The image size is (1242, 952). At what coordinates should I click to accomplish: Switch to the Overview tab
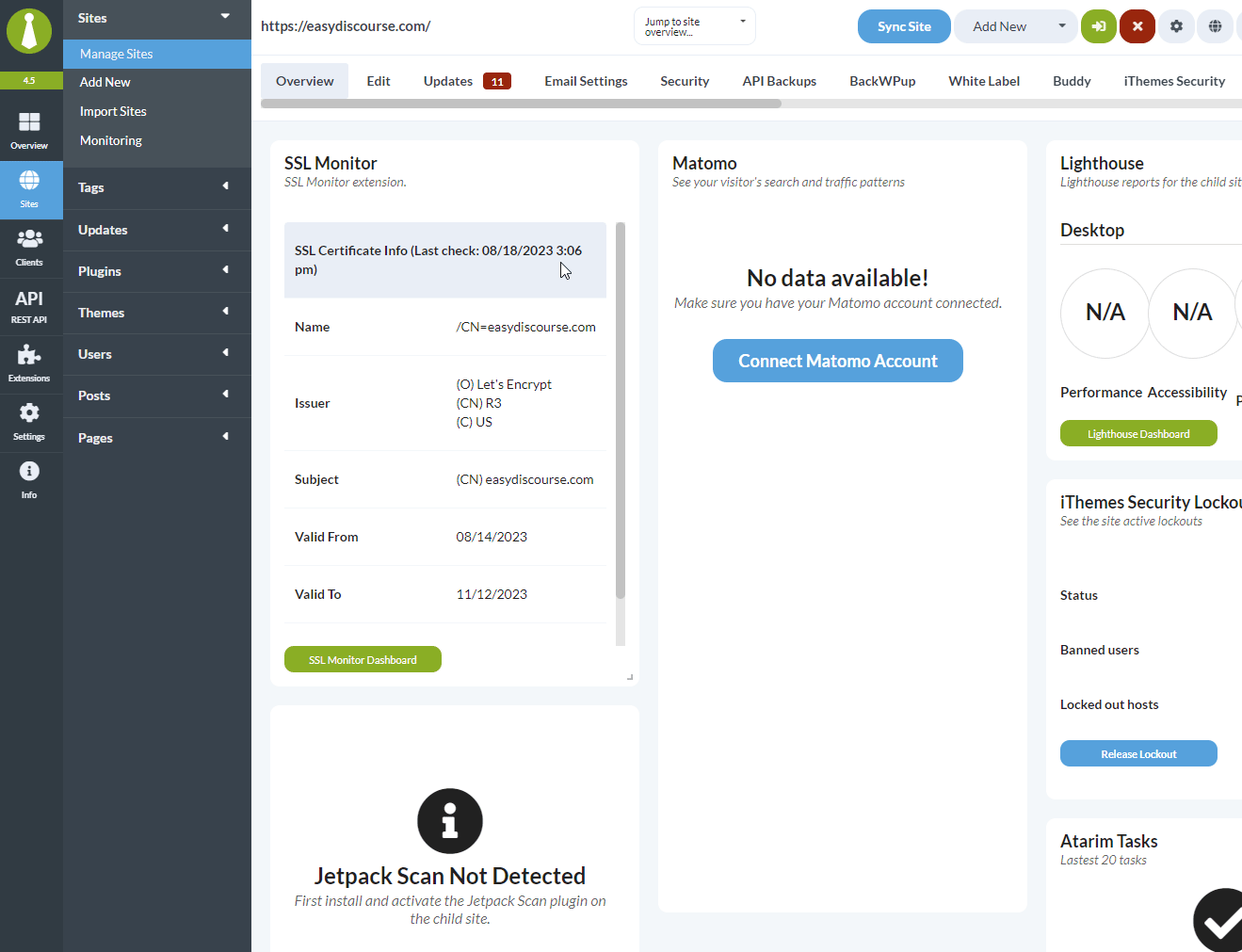[x=305, y=81]
